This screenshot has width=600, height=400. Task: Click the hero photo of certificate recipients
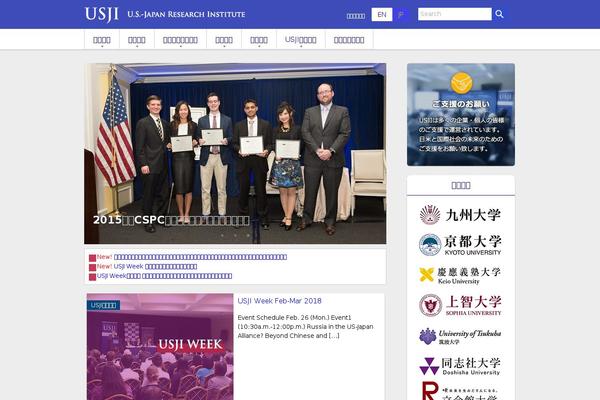click(235, 153)
